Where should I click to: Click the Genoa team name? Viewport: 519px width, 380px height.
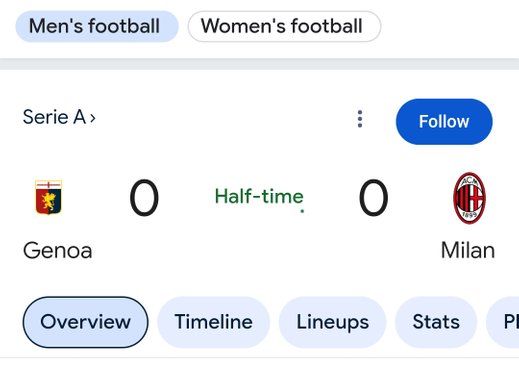(58, 251)
